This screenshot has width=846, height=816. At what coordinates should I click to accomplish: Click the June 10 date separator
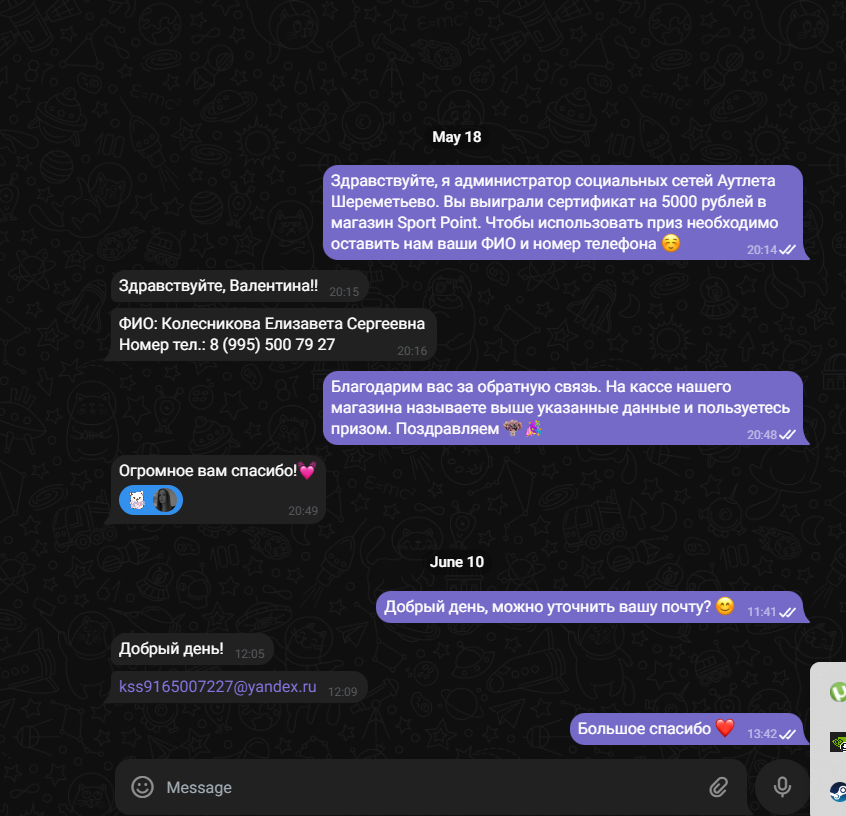456,562
